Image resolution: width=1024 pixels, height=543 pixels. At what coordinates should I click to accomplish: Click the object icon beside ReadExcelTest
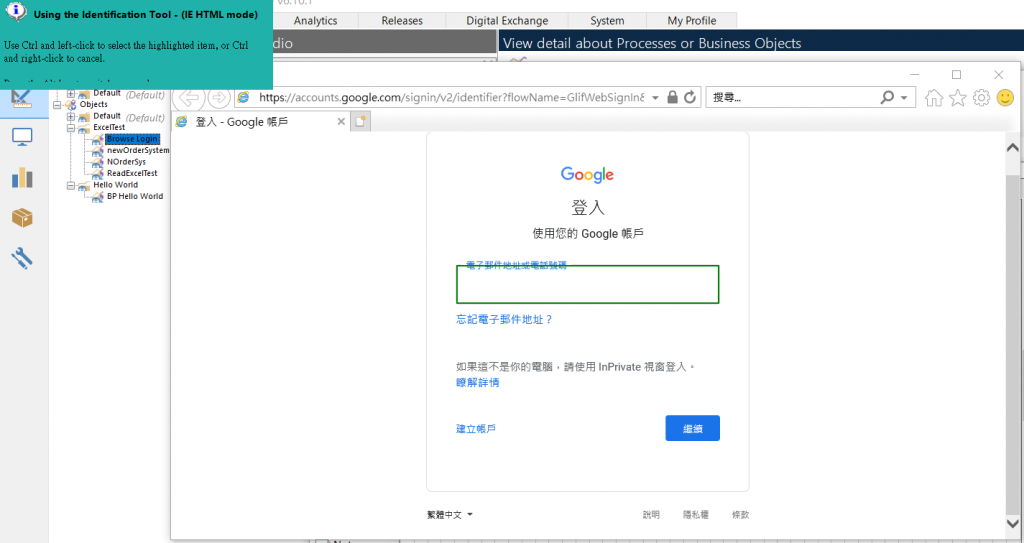97,173
